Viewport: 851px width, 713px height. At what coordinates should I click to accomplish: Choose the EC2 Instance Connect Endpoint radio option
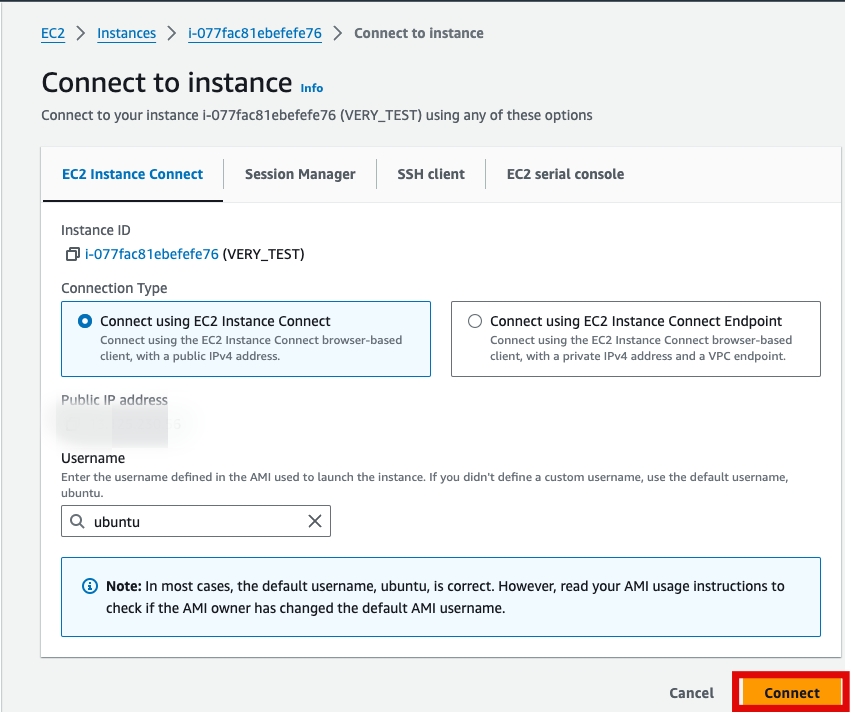(475, 322)
